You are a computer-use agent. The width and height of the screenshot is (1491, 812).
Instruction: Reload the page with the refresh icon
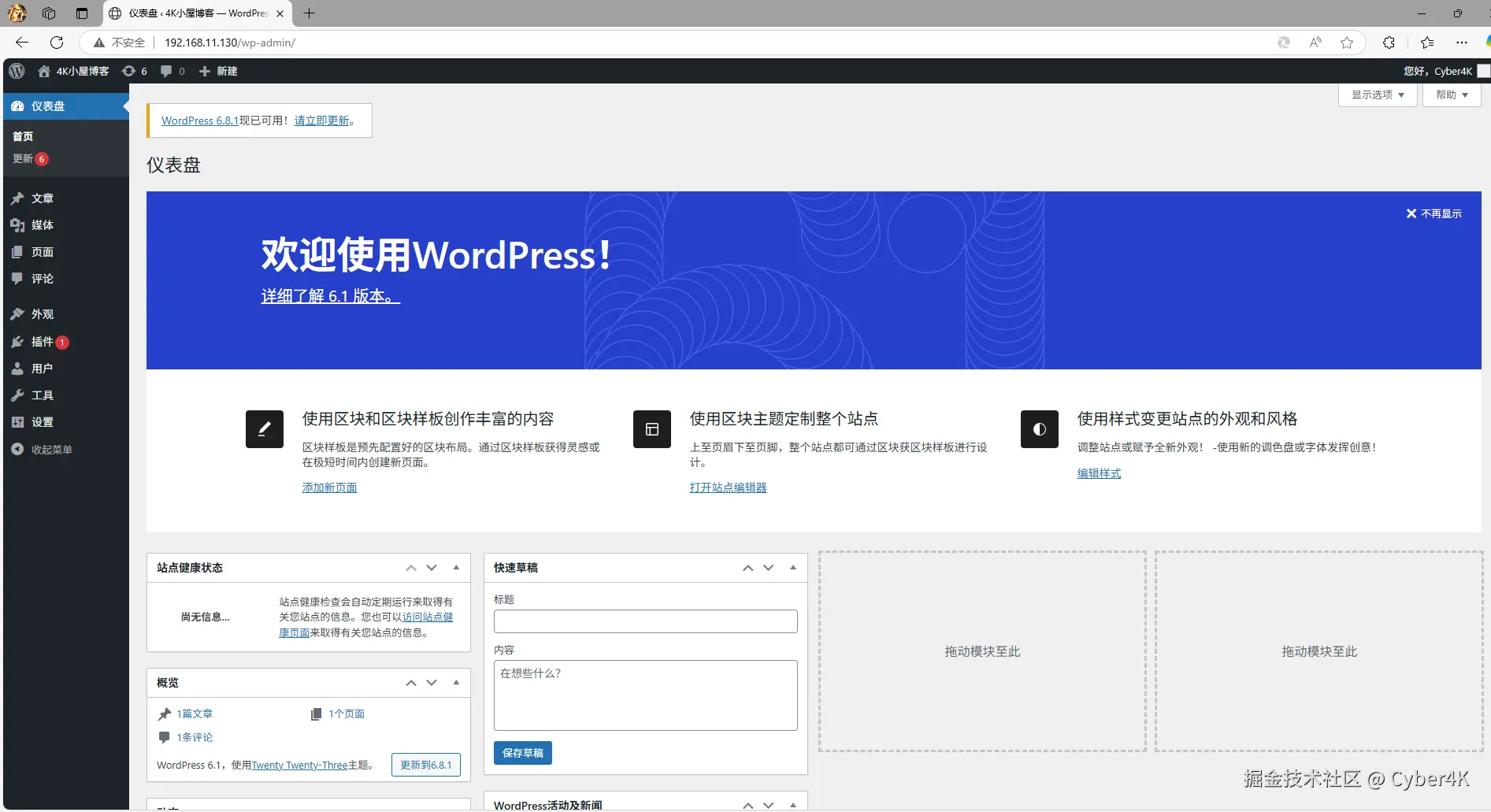click(57, 43)
